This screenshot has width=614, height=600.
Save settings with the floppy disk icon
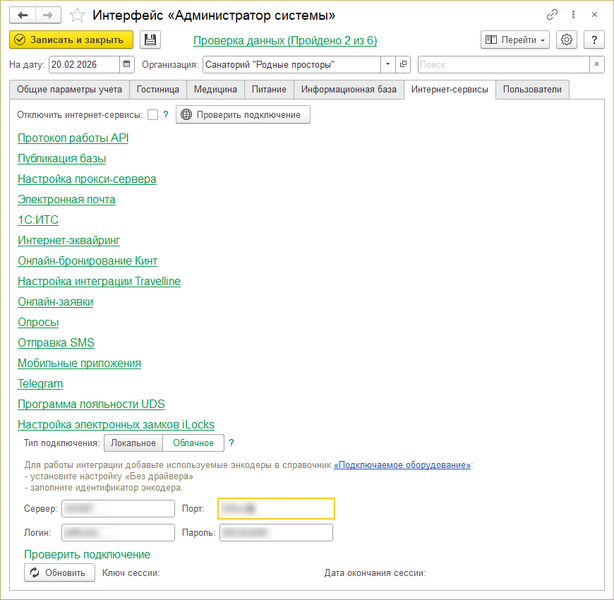(x=150, y=40)
